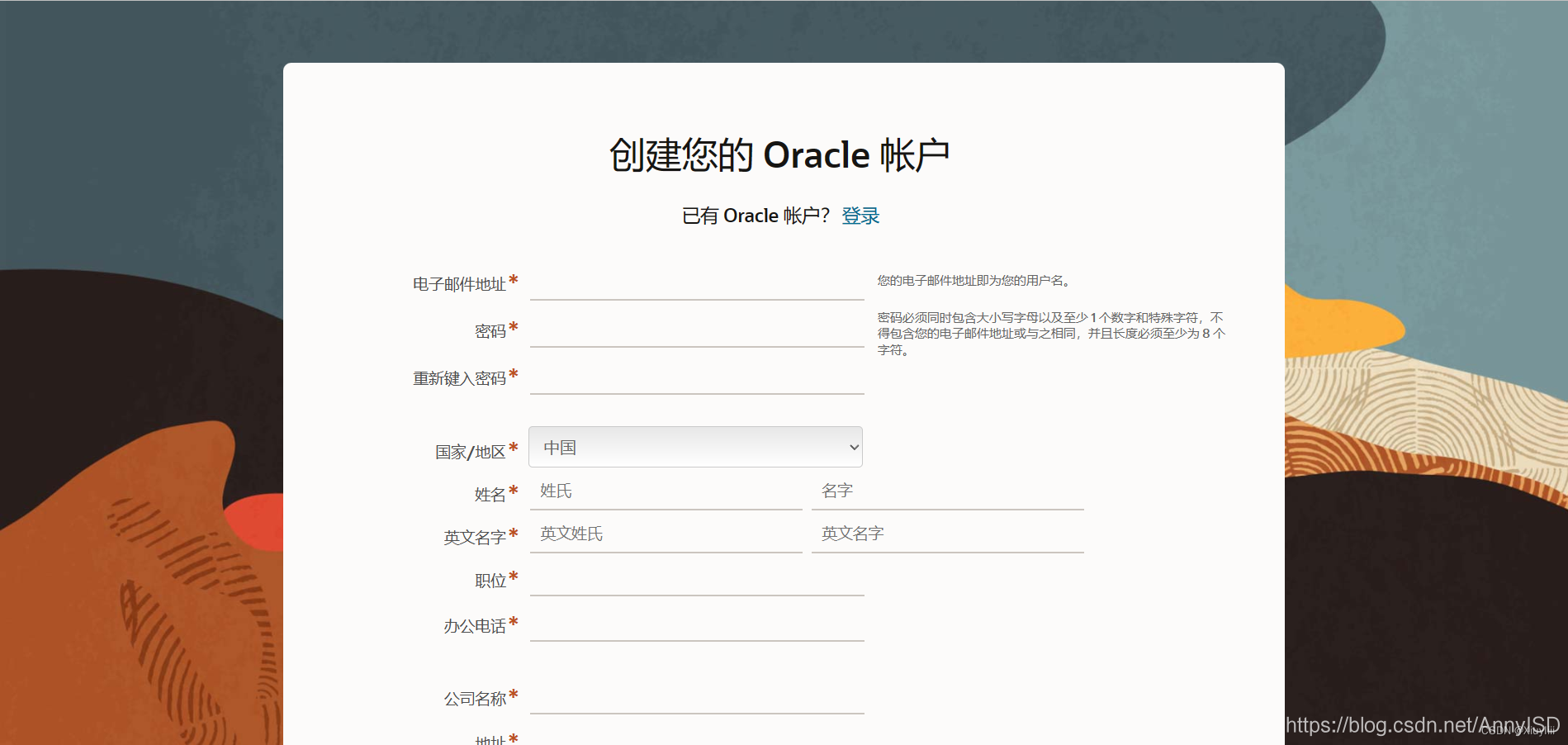Click into the 密码 password field
Screen dimensions: 1568x745
click(x=697, y=331)
